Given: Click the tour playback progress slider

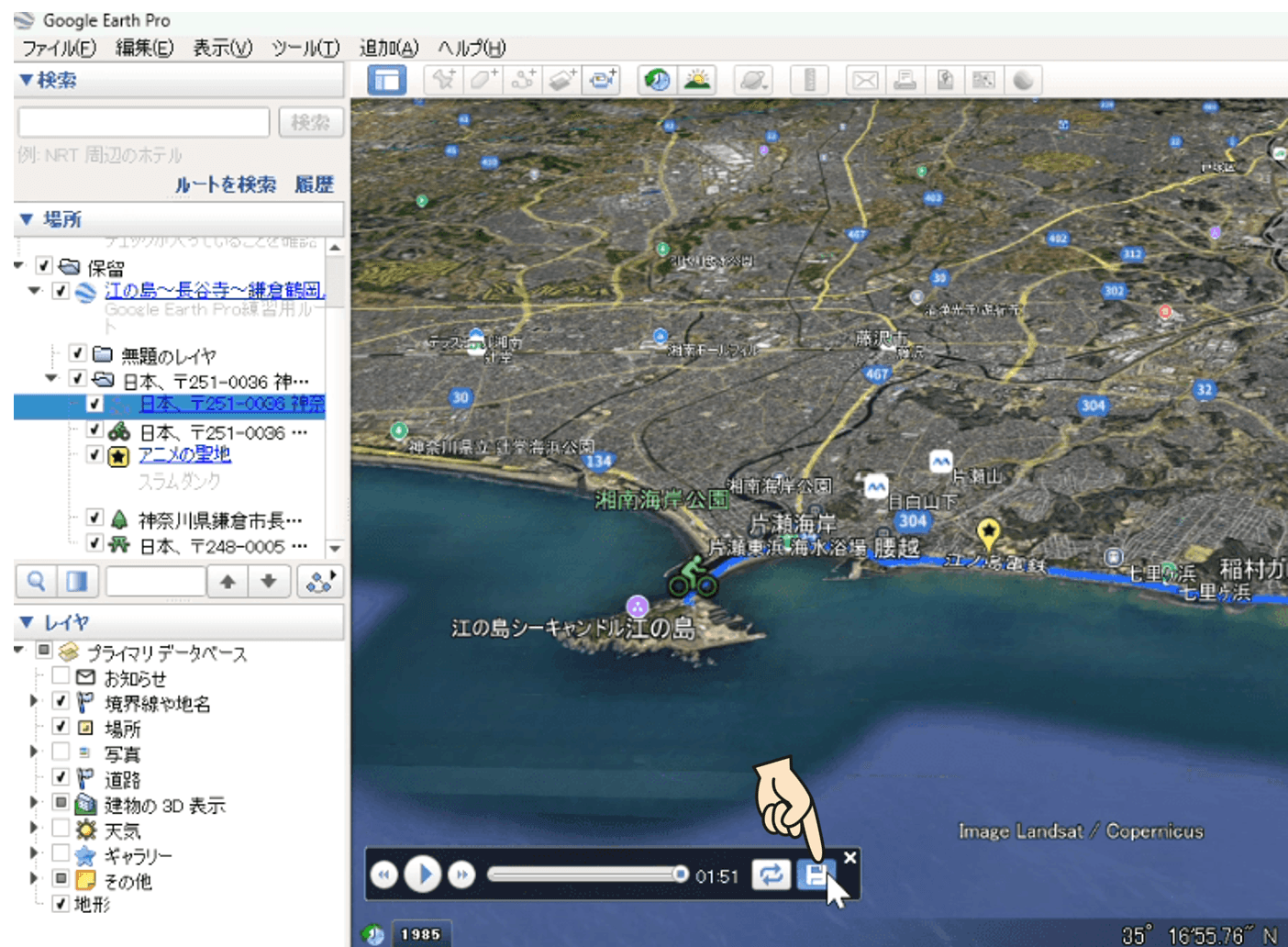Looking at the screenshot, I should [x=587, y=875].
